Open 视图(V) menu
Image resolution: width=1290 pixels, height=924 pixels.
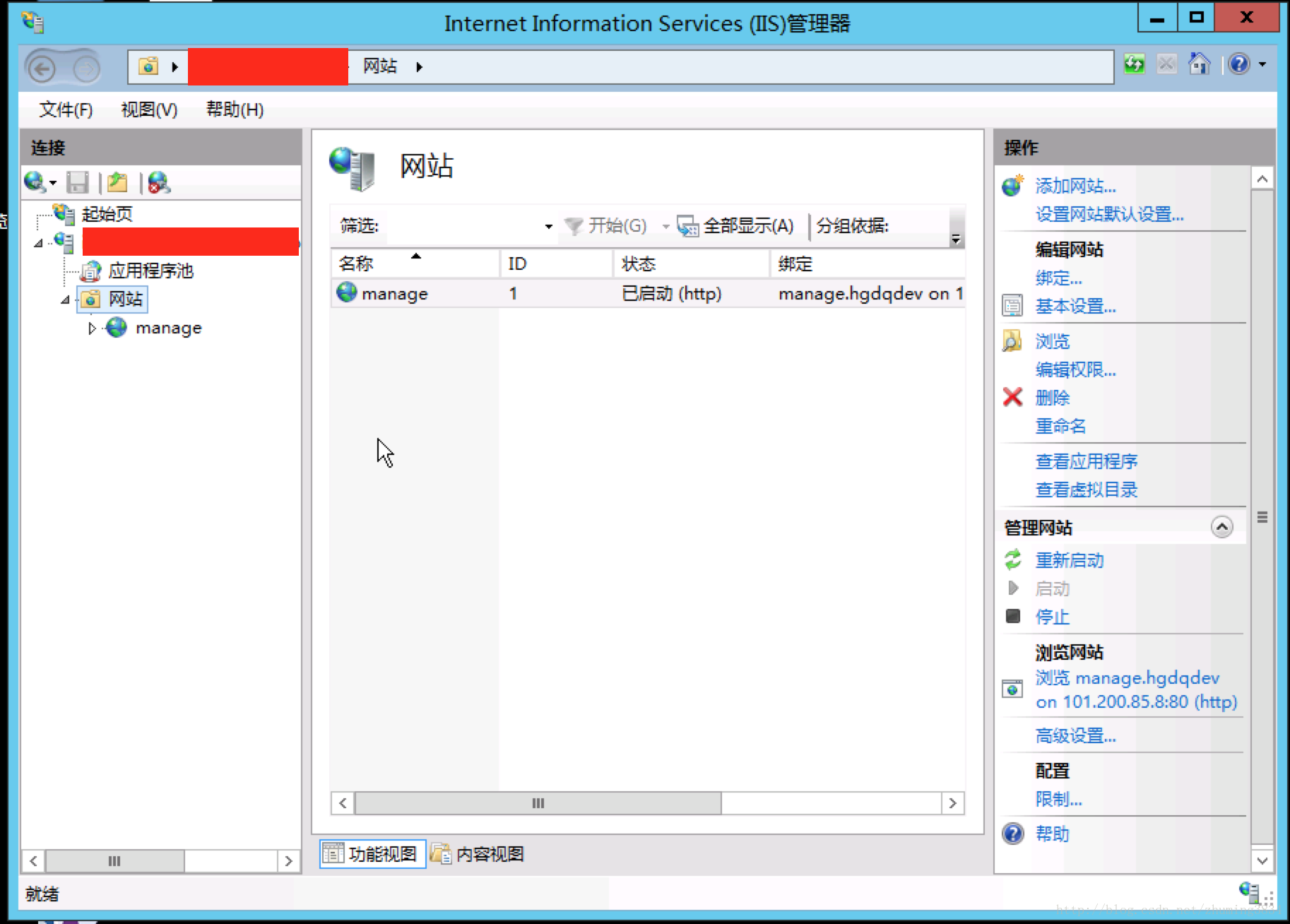pos(149,109)
